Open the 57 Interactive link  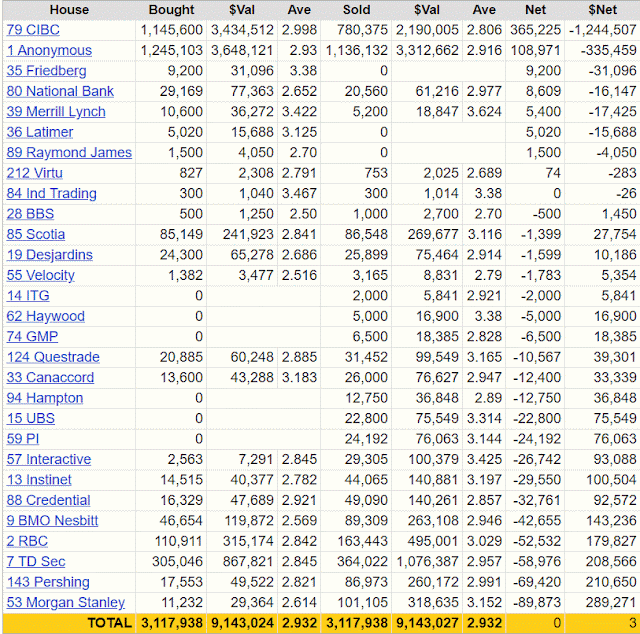click(49, 459)
